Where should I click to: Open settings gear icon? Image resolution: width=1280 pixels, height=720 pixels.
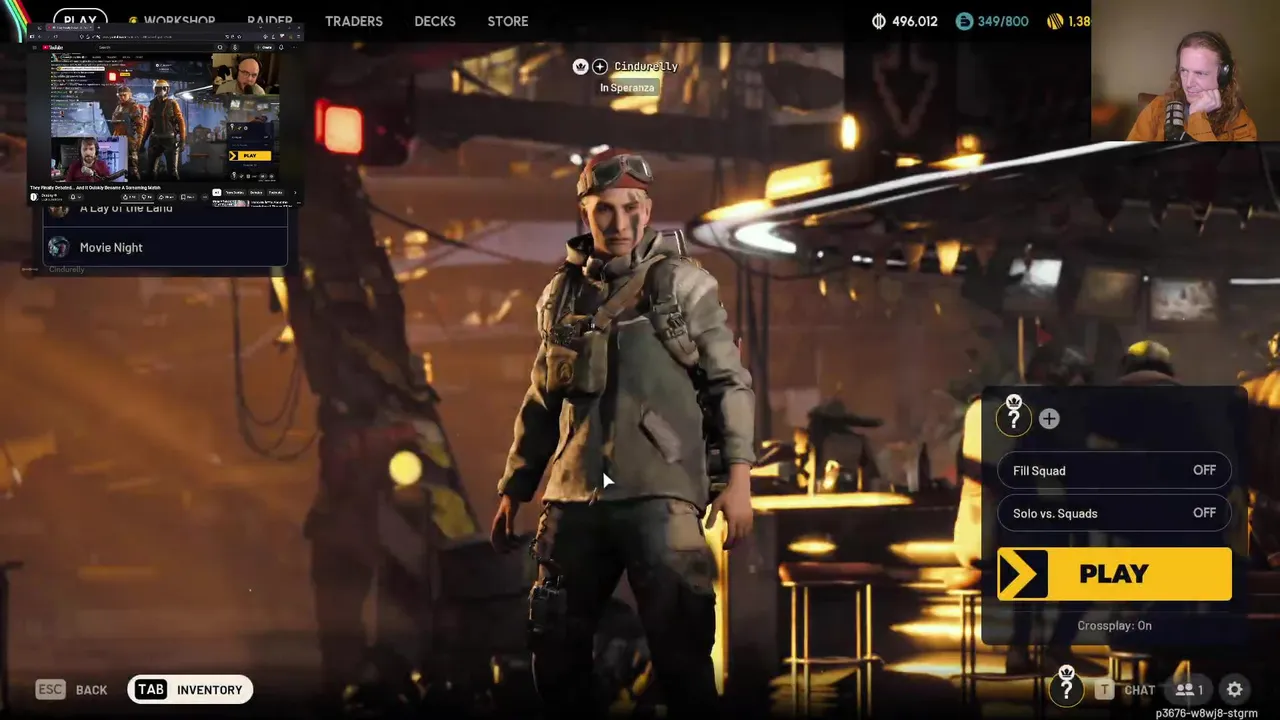pyautogui.click(x=1235, y=689)
